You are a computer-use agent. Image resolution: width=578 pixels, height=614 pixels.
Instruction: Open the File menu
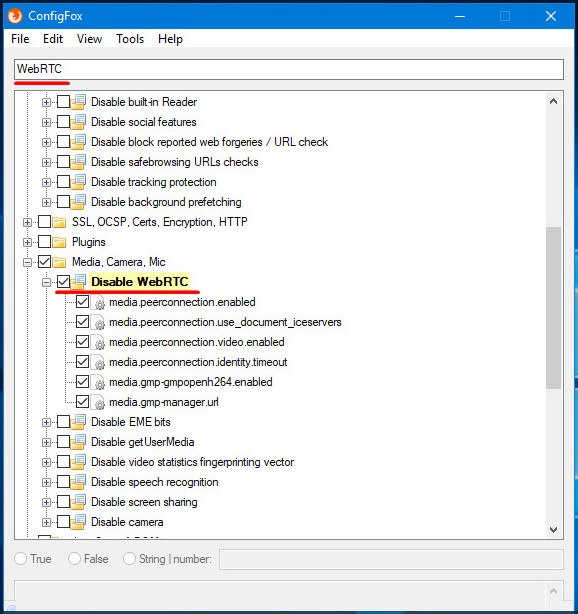tap(20, 39)
